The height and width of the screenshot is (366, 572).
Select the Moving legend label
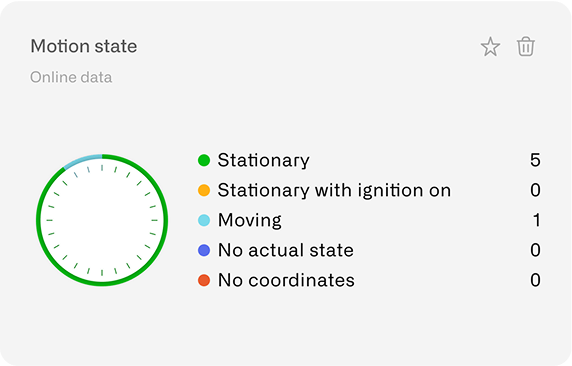coord(250,220)
